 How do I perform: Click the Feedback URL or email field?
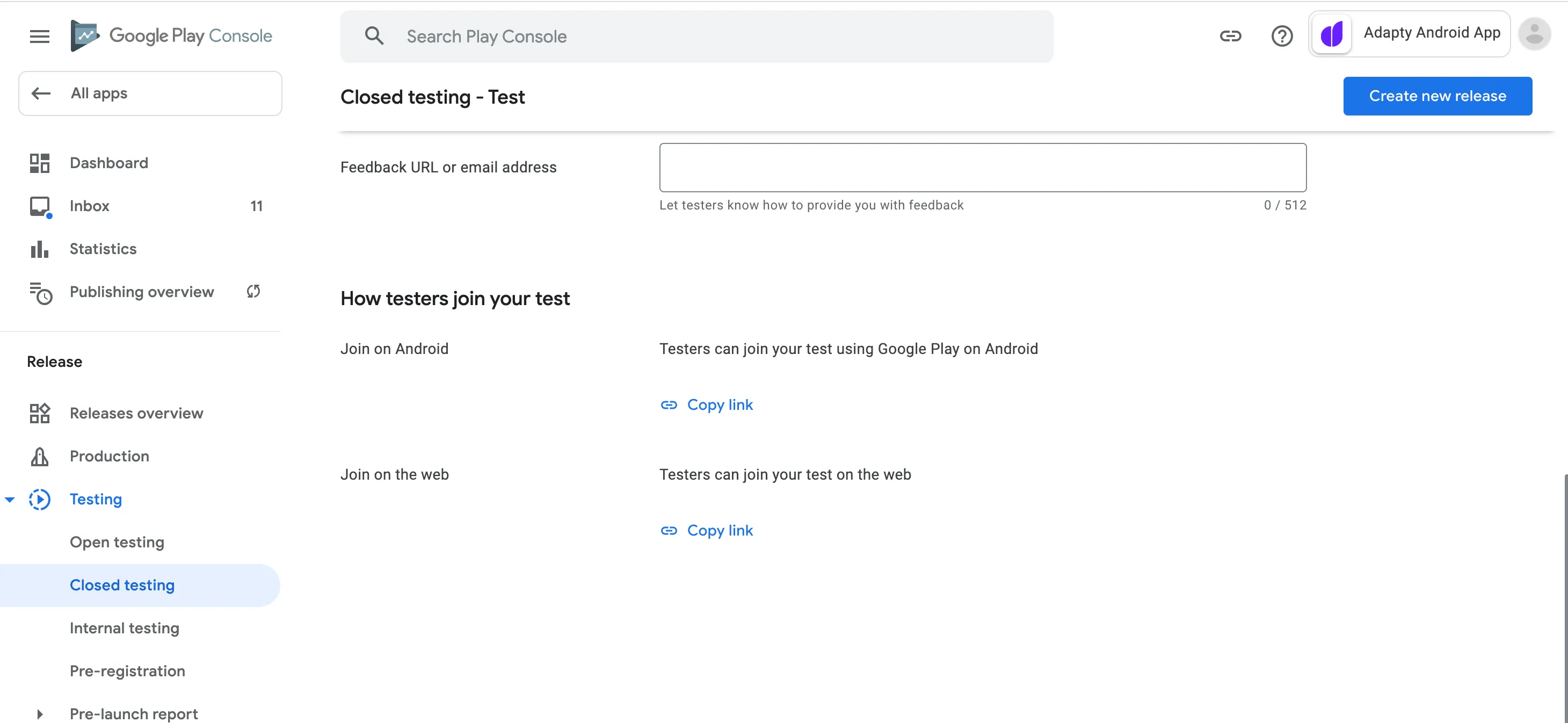pos(982,168)
